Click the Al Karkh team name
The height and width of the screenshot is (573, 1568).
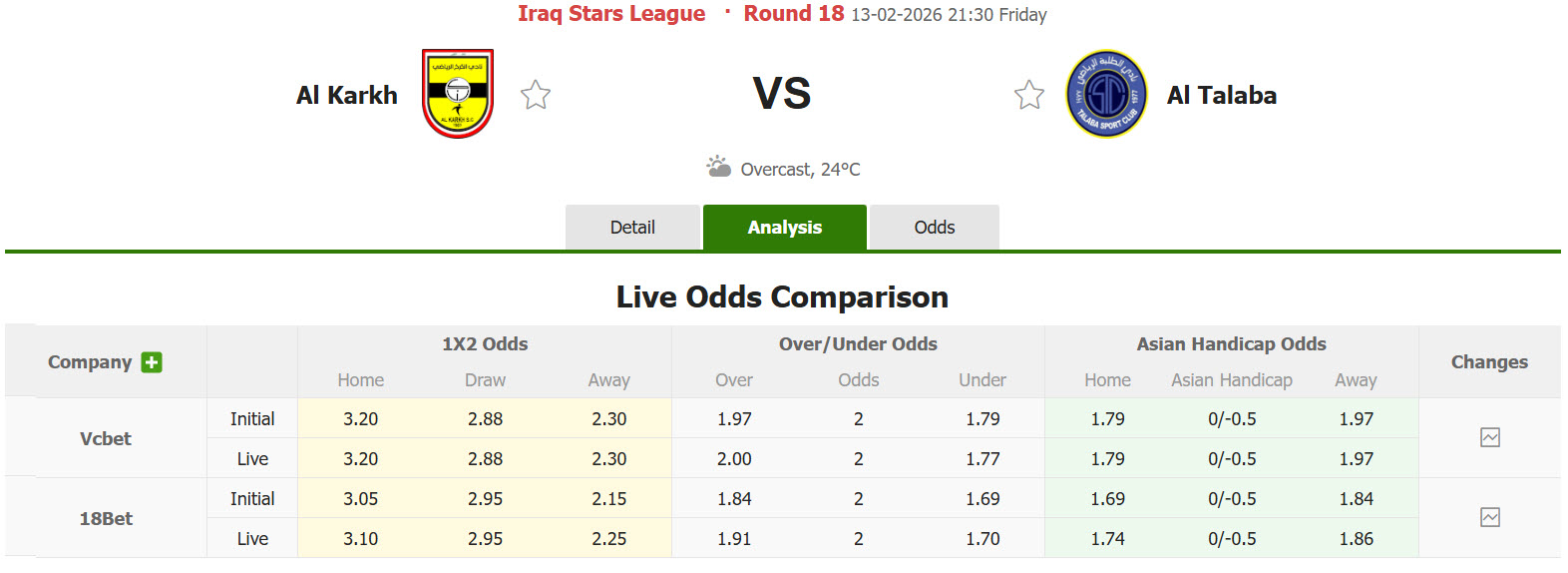pyautogui.click(x=347, y=95)
